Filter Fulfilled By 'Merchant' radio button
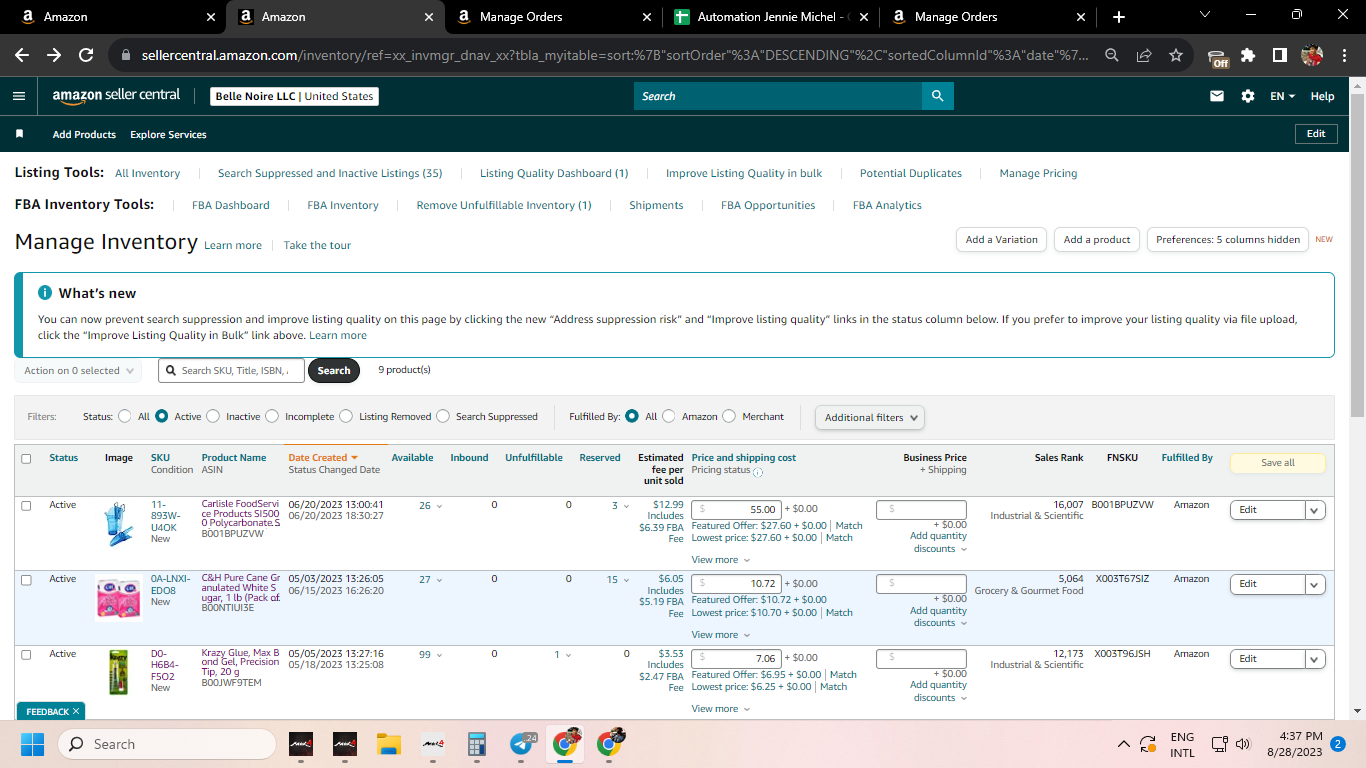The width and height of the screenshot is (1366, 768). [x=729, y=416]
